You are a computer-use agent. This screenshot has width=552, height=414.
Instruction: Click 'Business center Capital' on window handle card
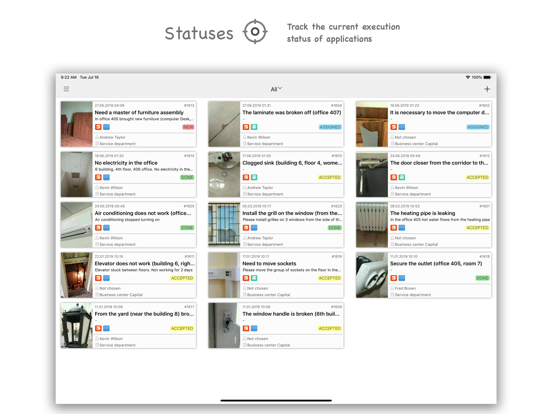coord(269,345)
